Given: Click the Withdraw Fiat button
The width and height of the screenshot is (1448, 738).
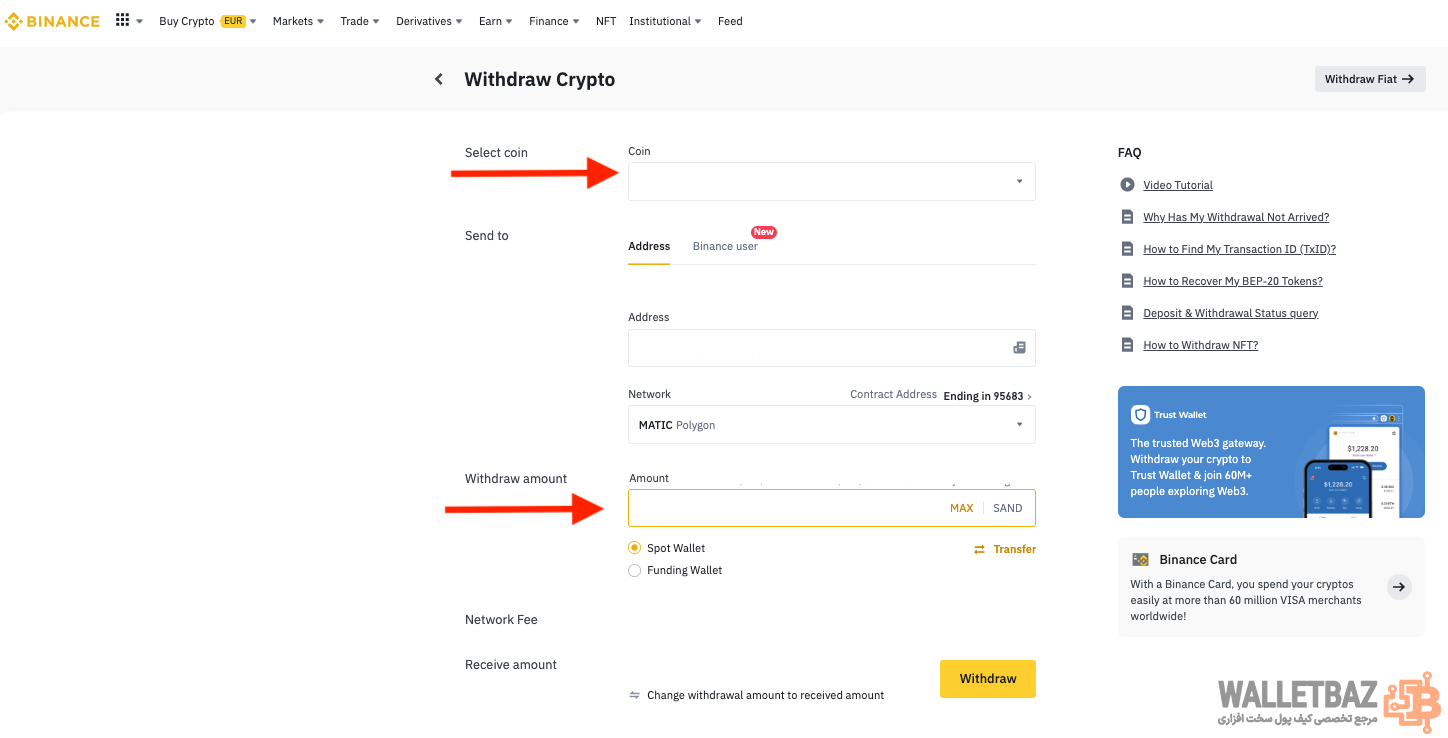Looking at the screenshot, I should 1369,79.
